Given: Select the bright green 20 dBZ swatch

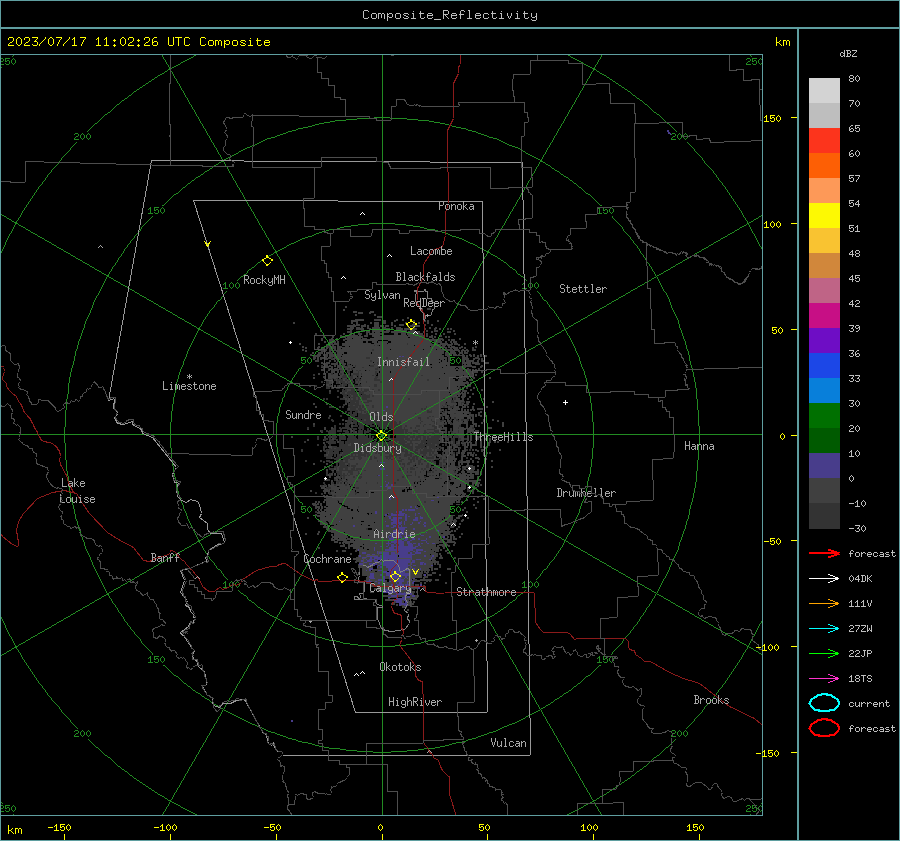Looking at the screenshot, I should coord(824,416).
